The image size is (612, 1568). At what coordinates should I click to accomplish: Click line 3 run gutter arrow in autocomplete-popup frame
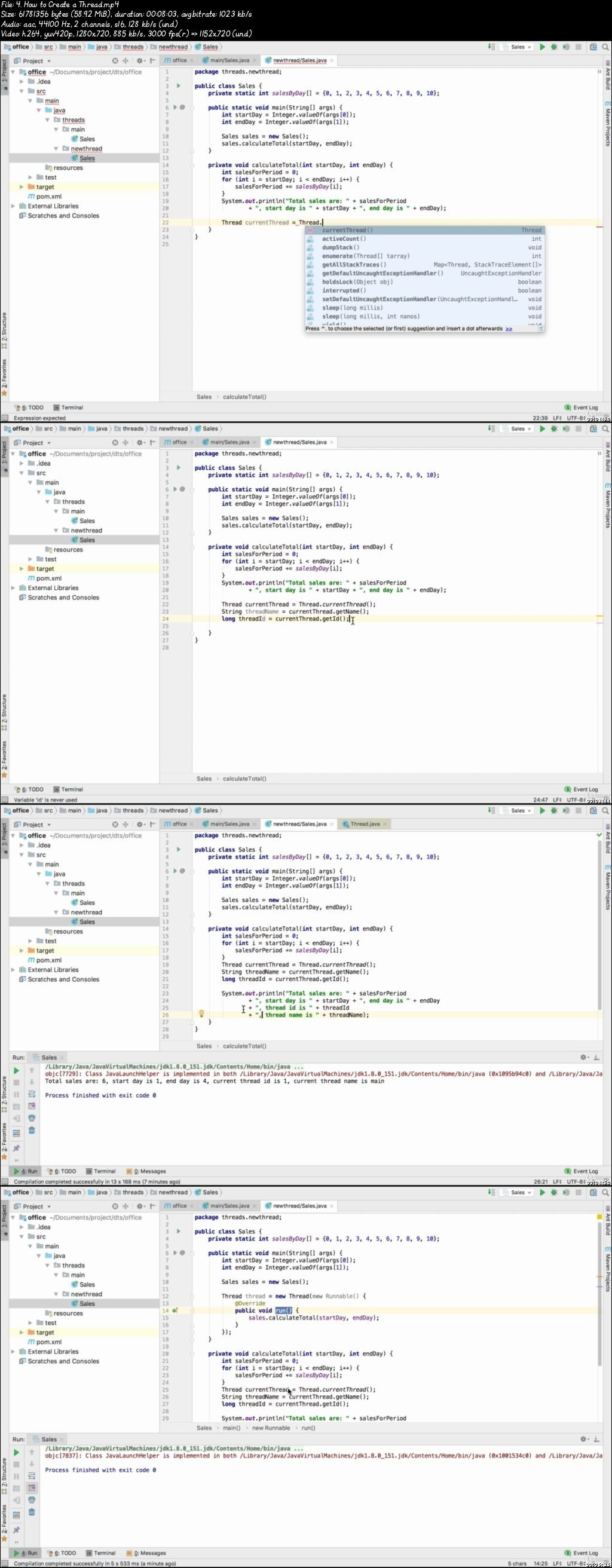[179, 86]
